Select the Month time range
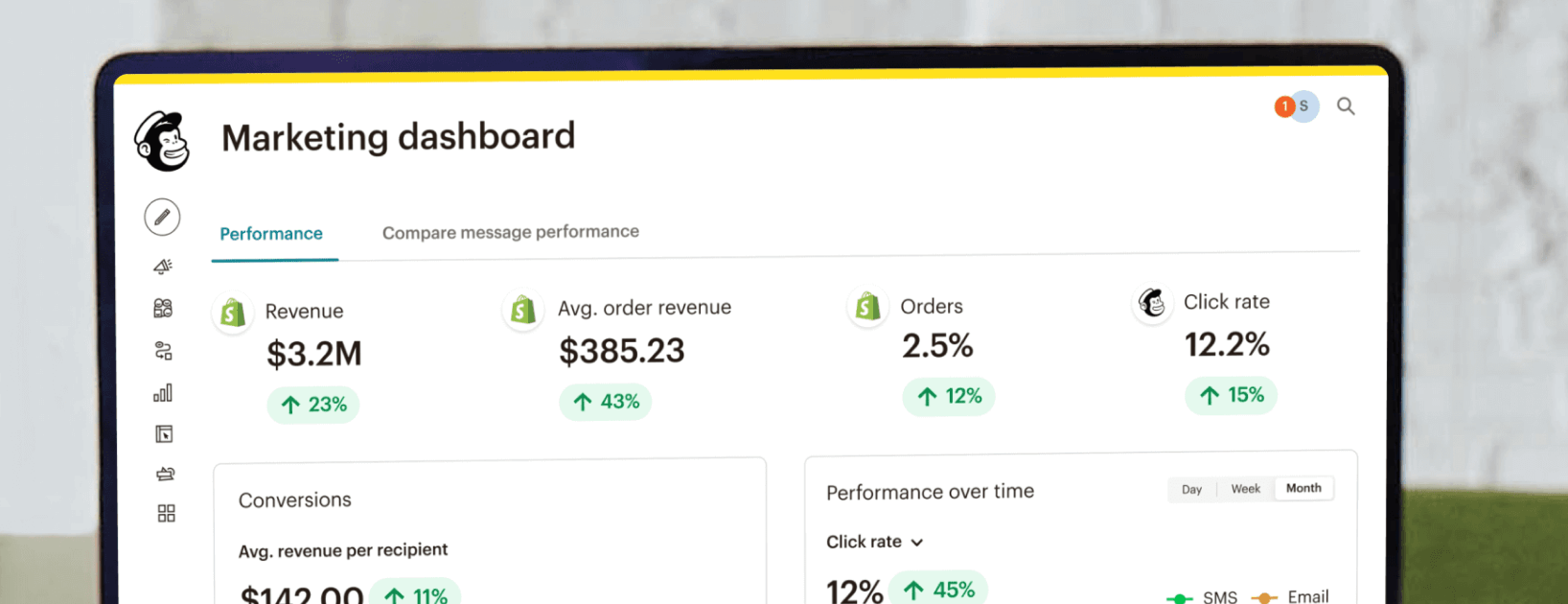 1303,488
